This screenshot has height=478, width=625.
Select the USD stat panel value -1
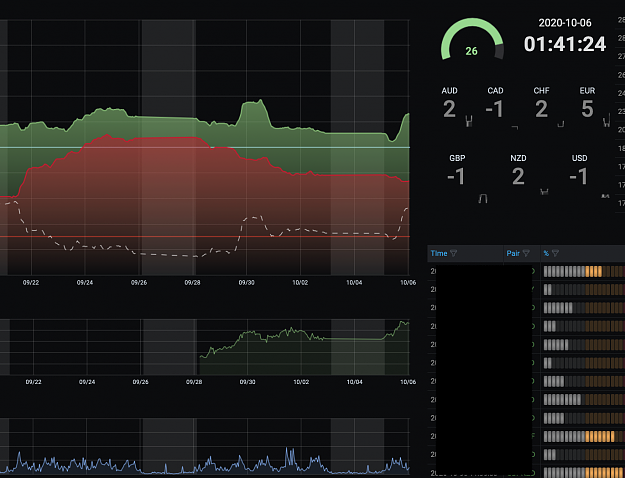click(x=579, y=177)
